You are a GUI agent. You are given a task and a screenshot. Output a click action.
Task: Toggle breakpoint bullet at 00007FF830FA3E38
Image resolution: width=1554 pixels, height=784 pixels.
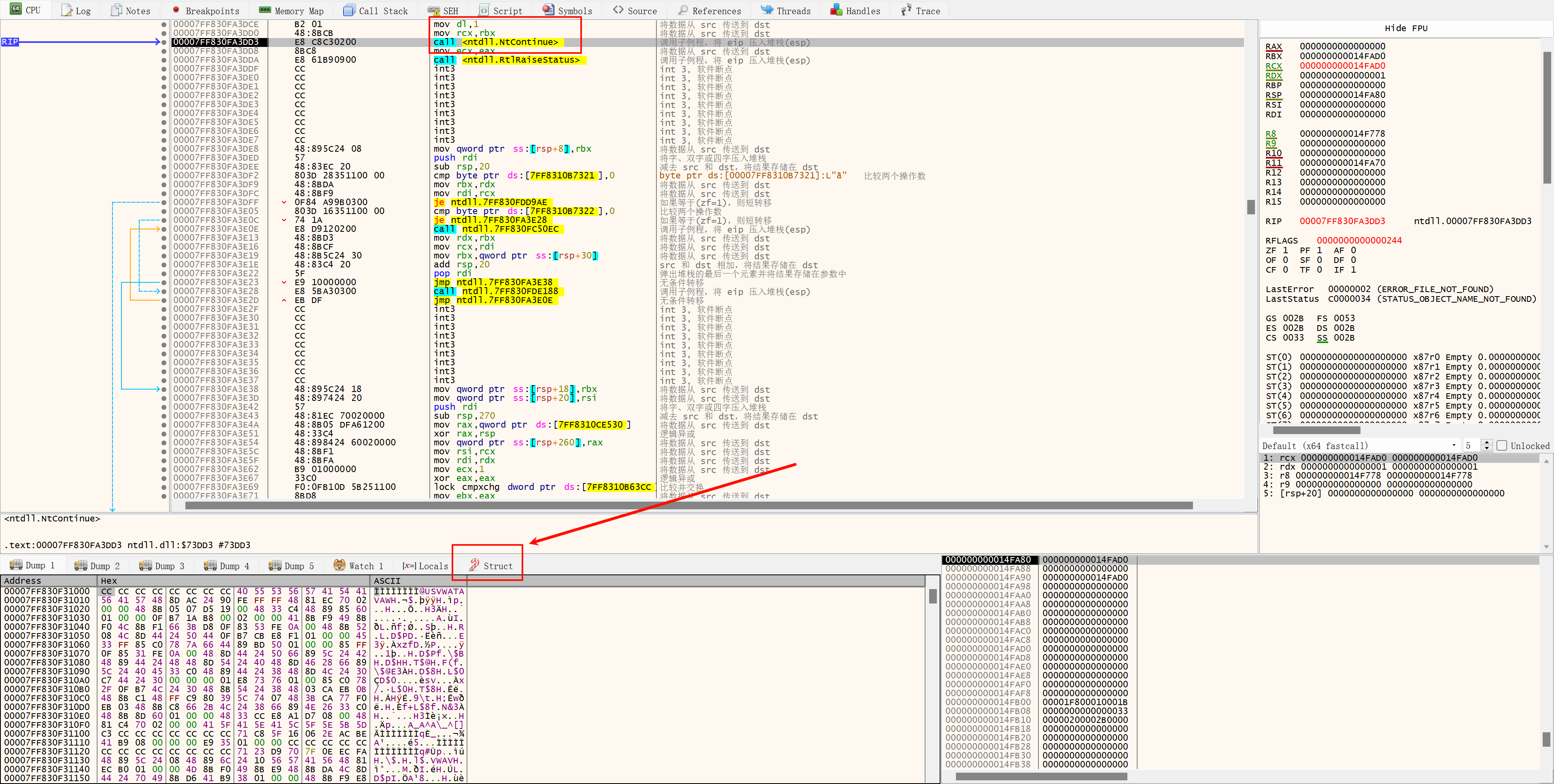click(x=164, y=389)
